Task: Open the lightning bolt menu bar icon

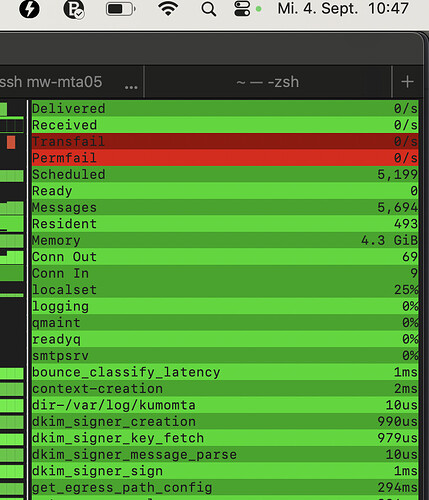Action: (29, 9)
